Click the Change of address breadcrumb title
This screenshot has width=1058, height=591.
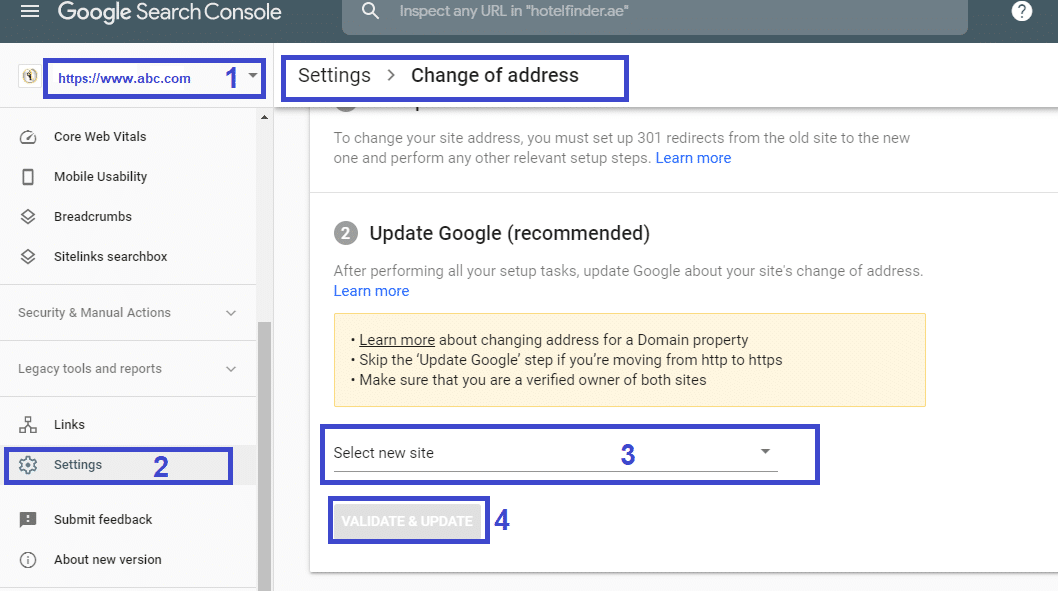tap(495, 76)
